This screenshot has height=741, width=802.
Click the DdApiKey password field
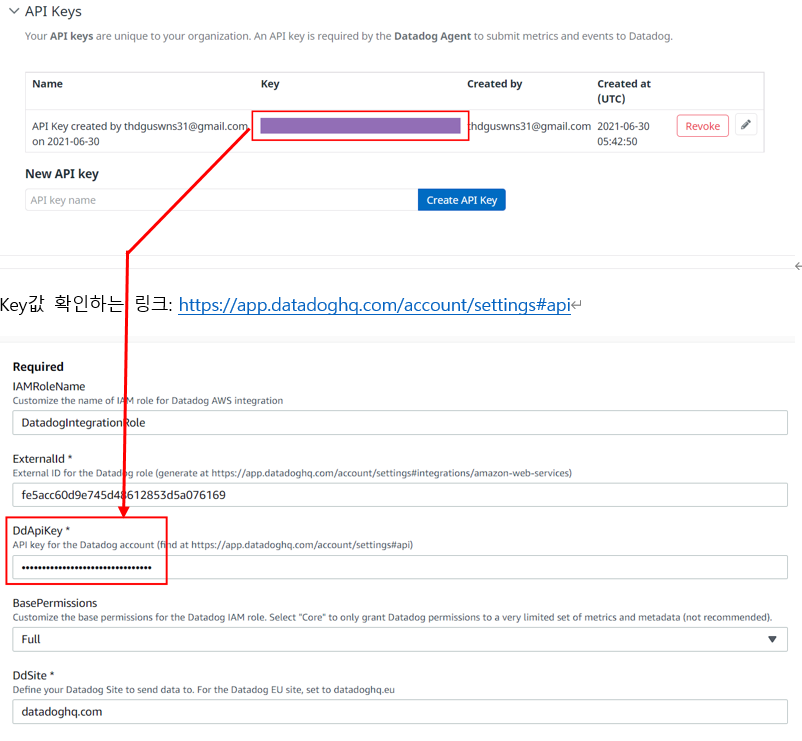pyautogui.click(x=399, y=567)
